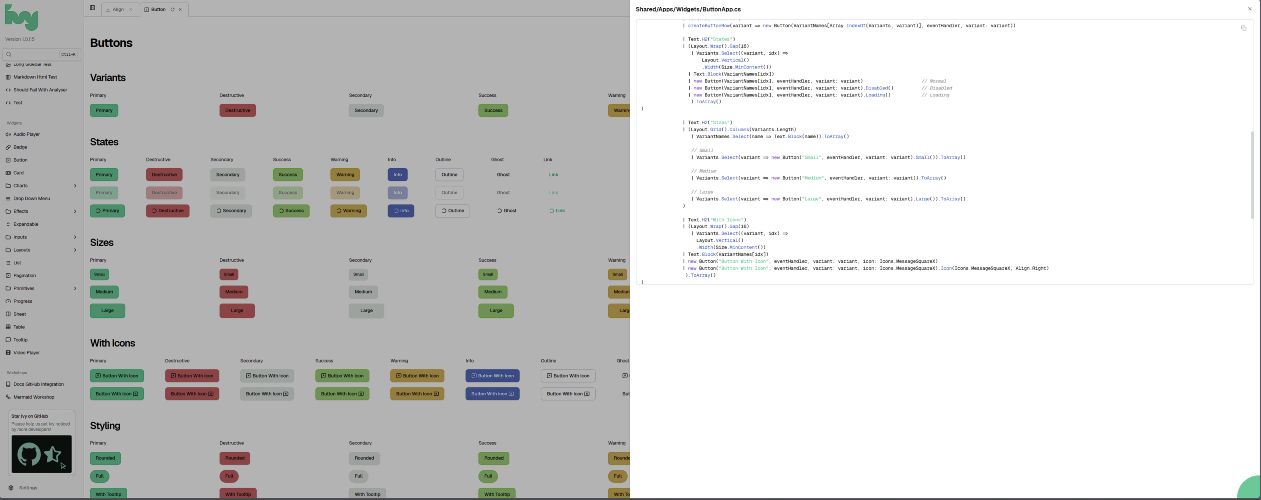
Task: Select the Button tab
Action: [157, 8]
